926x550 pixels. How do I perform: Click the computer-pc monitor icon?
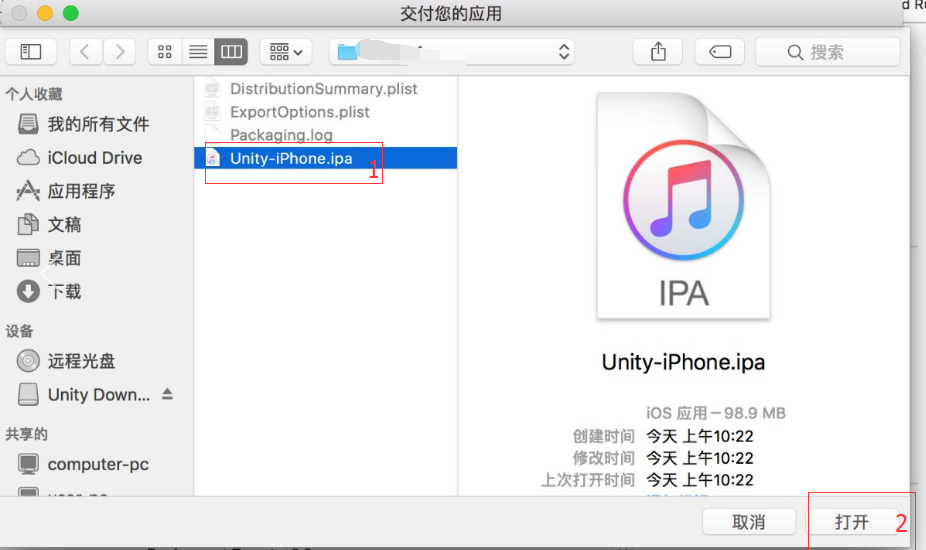28,464
